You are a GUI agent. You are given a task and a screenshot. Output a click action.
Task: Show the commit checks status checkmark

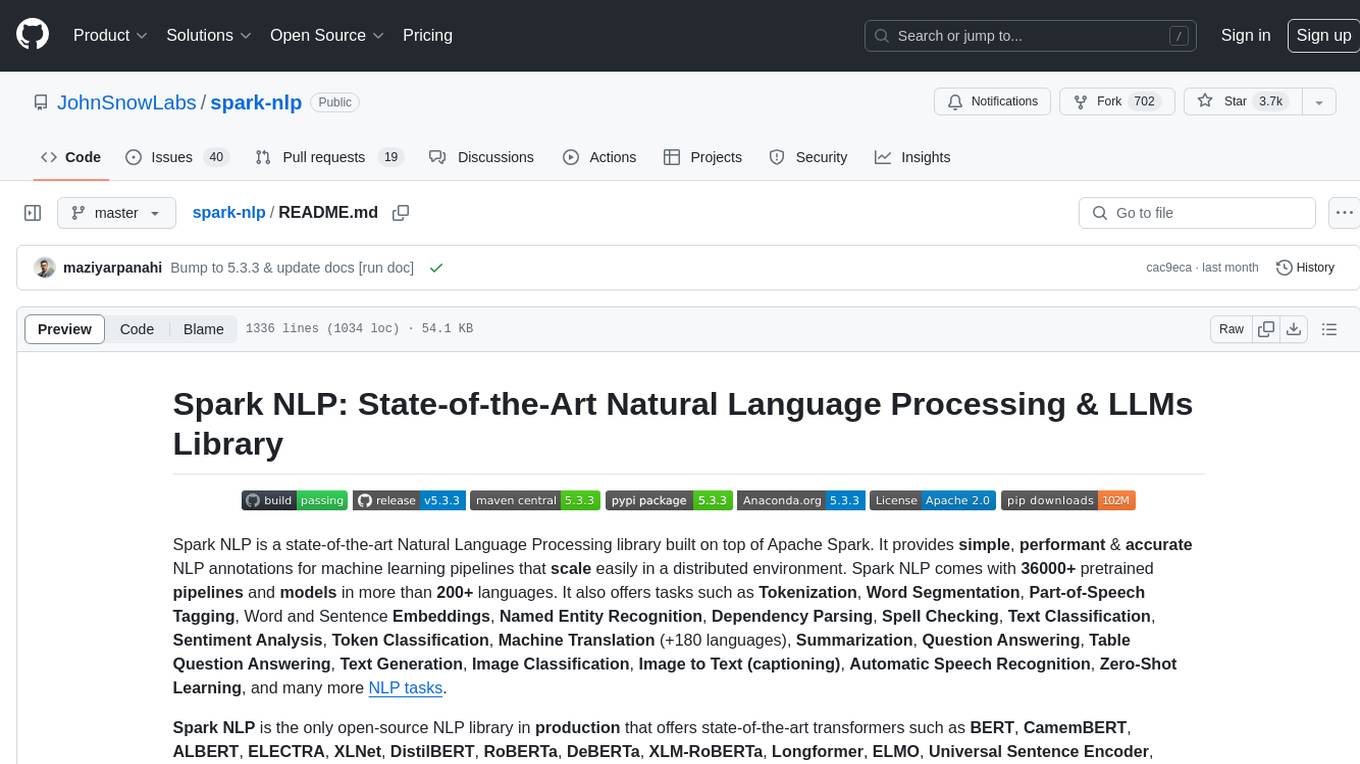coord(435,268)
